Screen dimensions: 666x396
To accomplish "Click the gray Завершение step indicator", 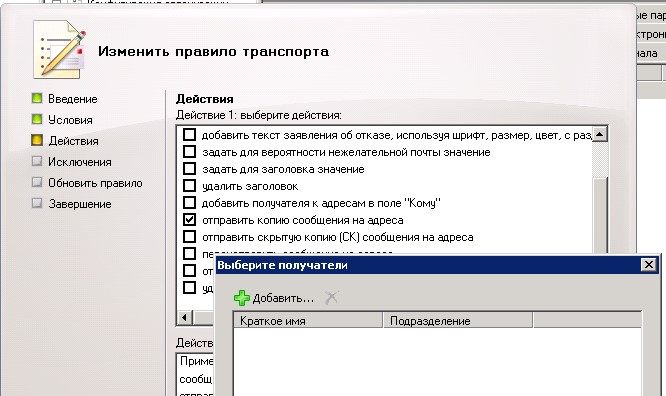I will pos(37,203).
